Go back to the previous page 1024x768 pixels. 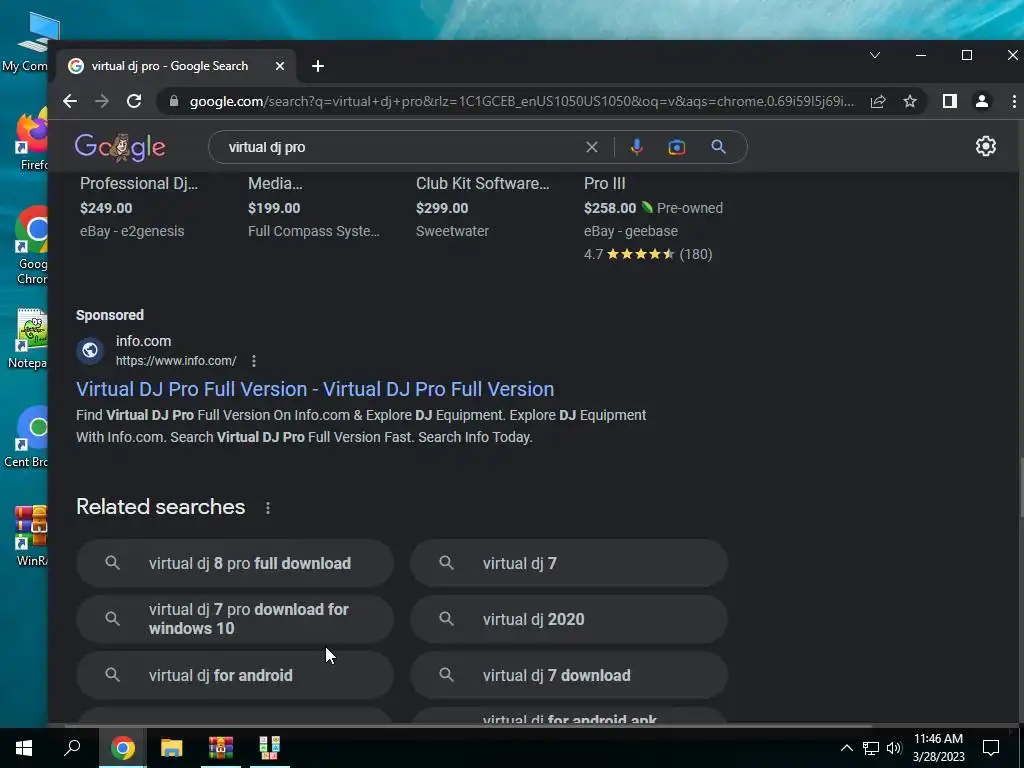70,101
